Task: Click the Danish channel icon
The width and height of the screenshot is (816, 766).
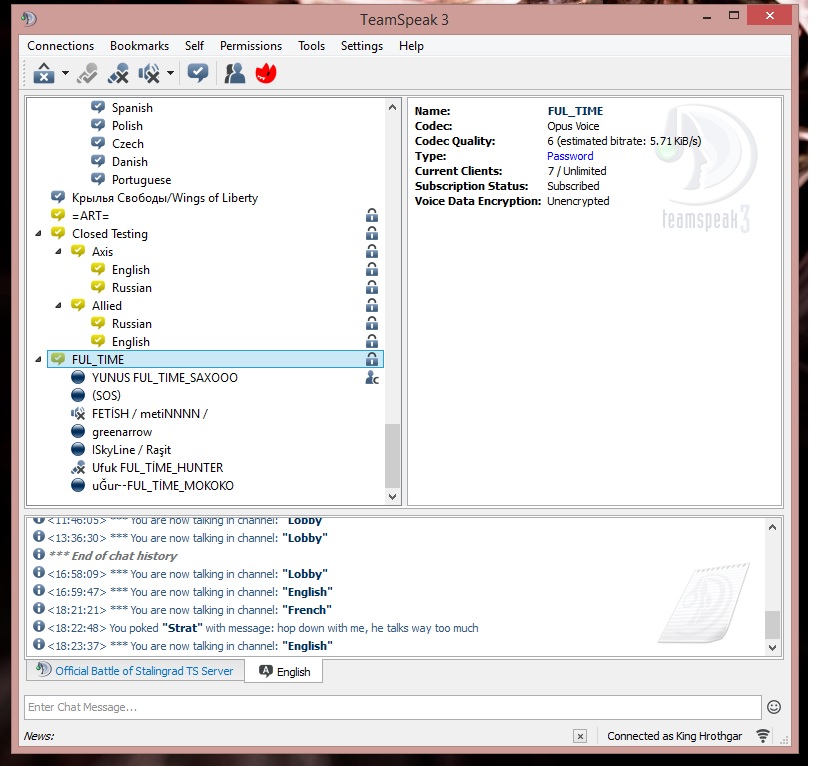Action: click(x=98, y=161)
